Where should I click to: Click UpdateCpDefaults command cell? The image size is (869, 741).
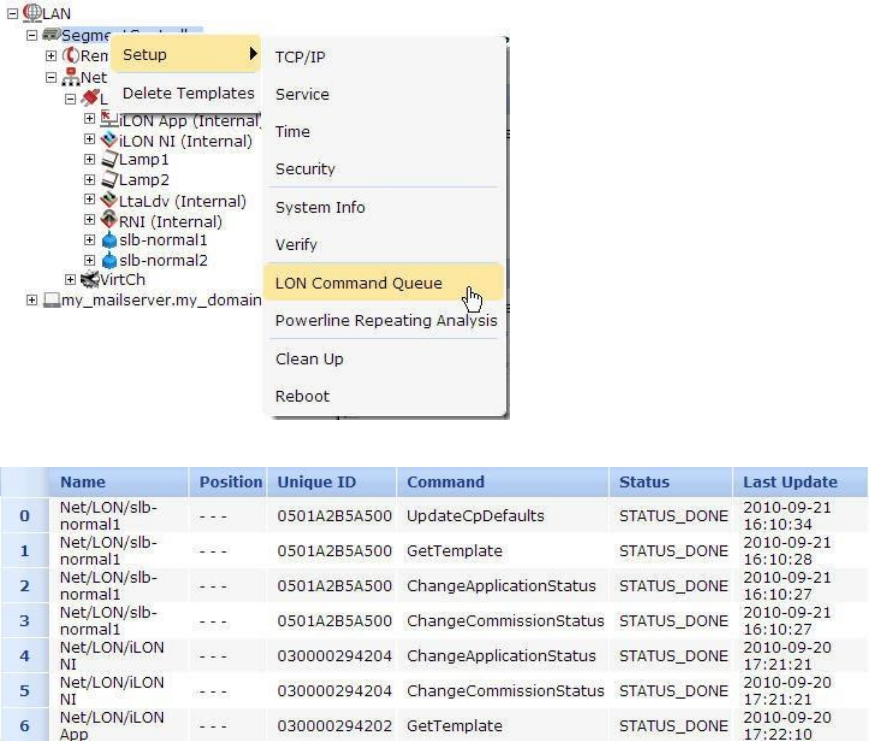pyautogui.click(x=476, y=516)
